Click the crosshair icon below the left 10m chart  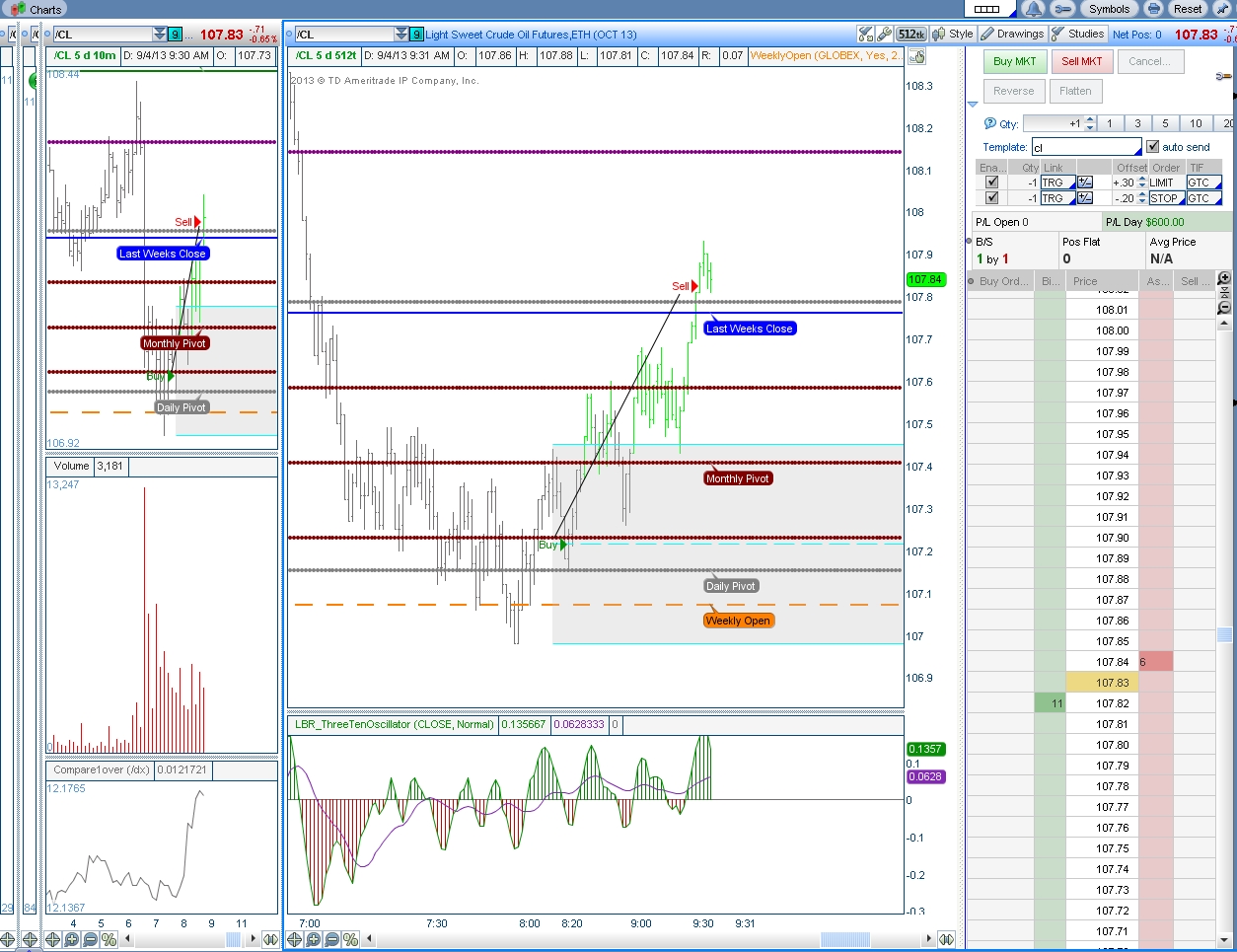click(52, 939)
